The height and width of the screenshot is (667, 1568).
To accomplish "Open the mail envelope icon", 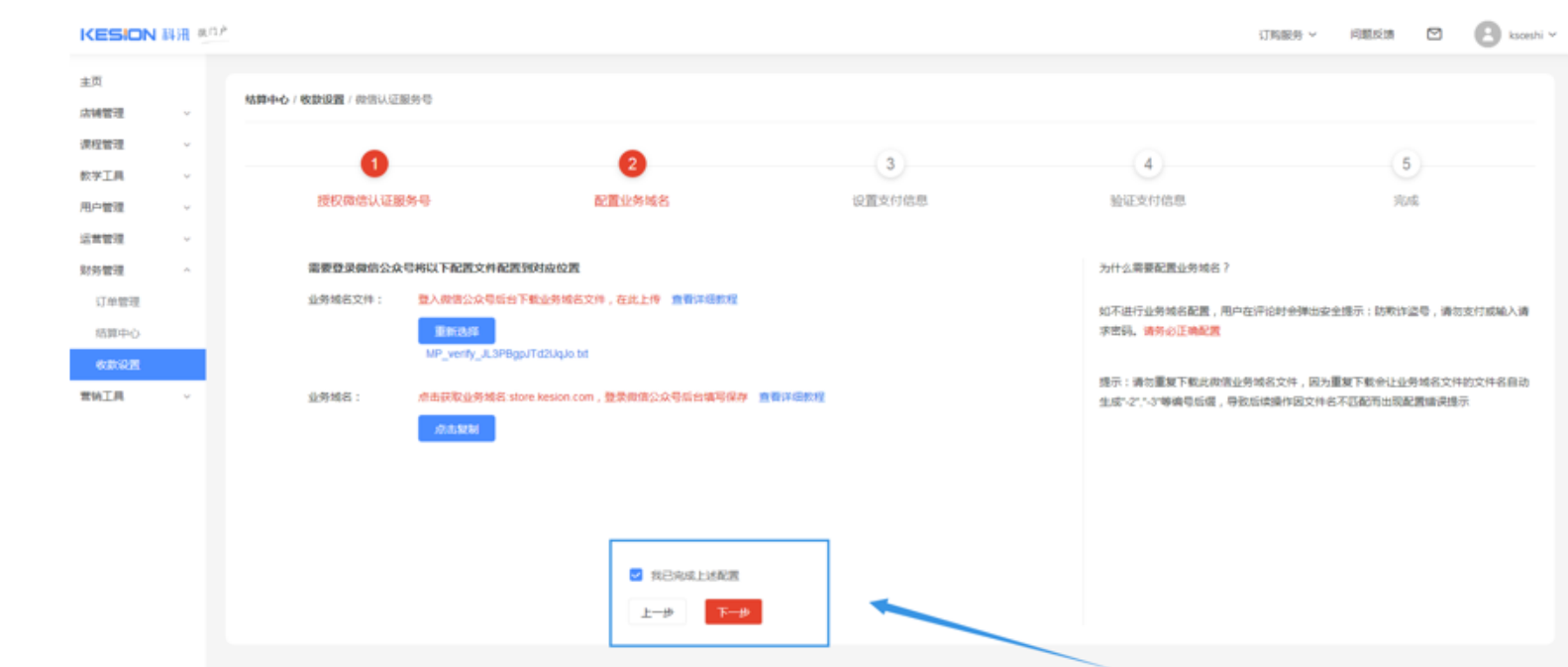I will click(x=1433, y=34).
